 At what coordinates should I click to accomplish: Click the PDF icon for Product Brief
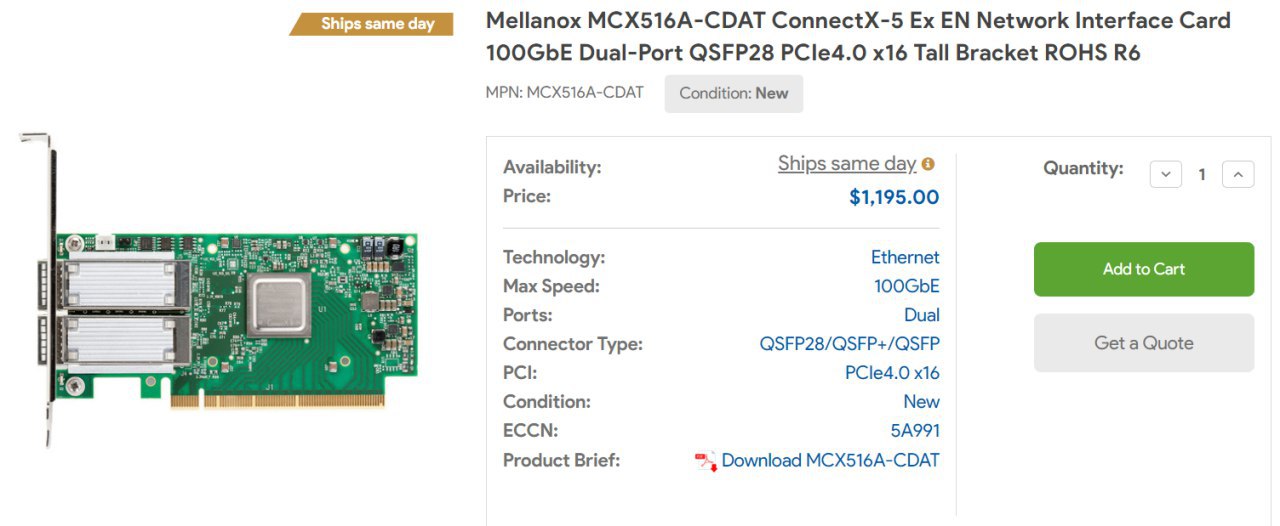point(706,461)
